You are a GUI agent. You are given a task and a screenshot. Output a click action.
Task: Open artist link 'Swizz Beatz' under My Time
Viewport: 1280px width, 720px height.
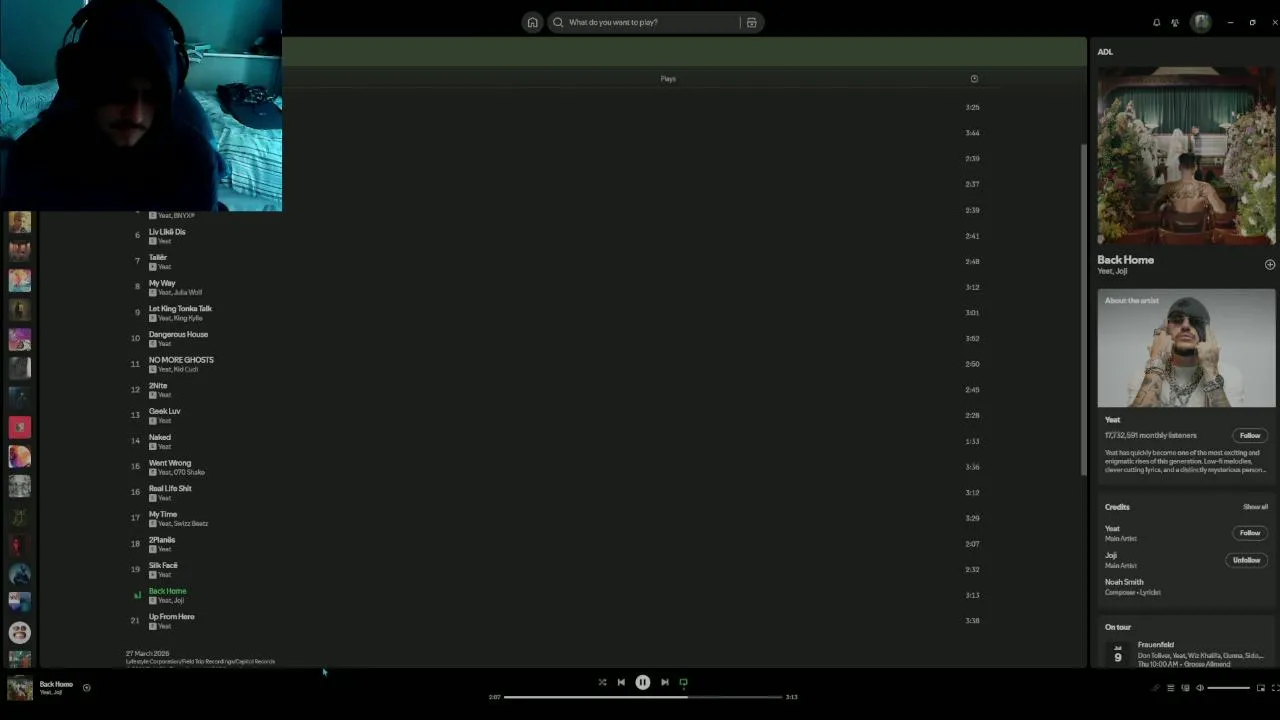[191, 524]
